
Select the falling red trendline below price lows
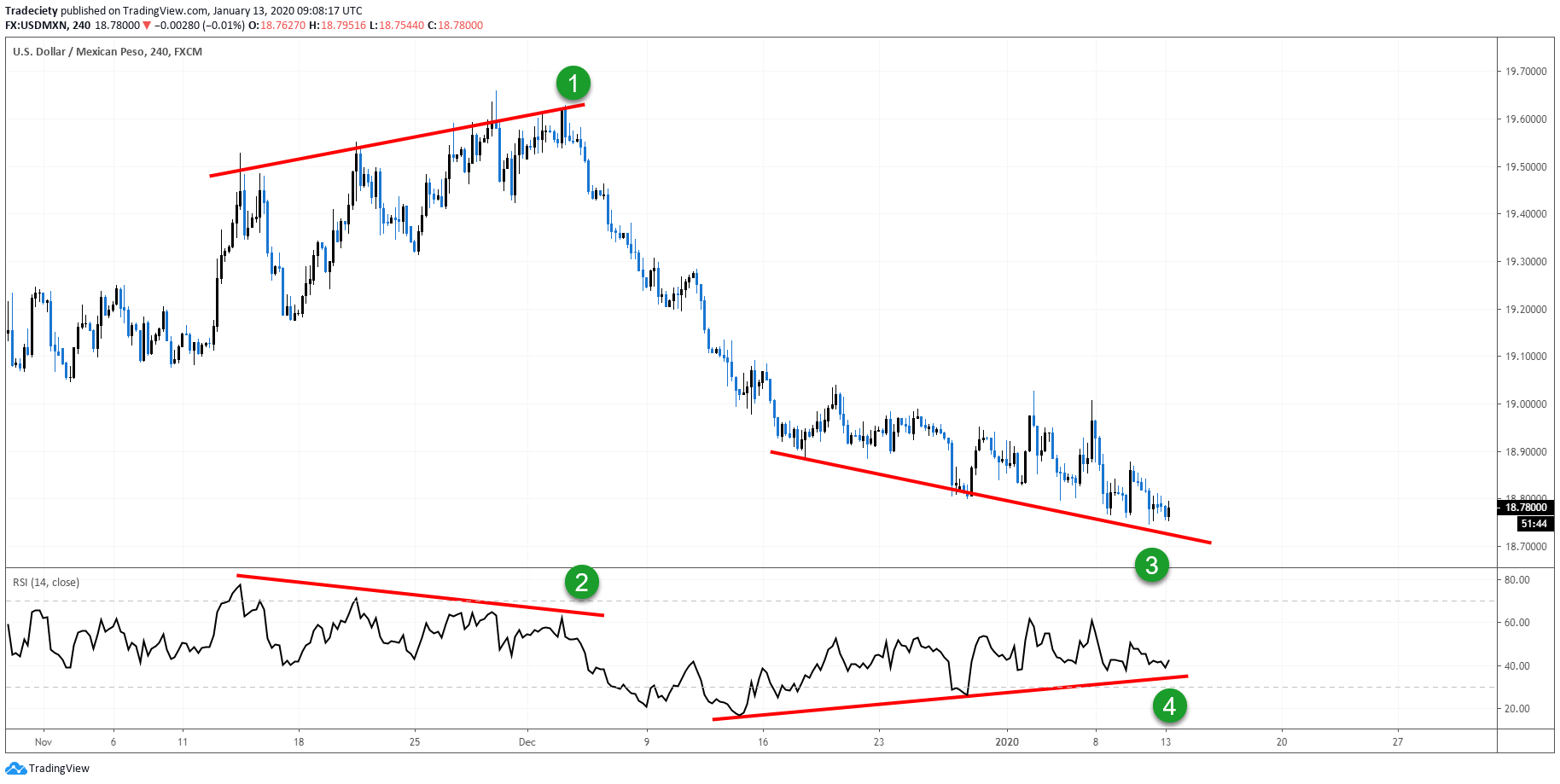coord(990,497)
